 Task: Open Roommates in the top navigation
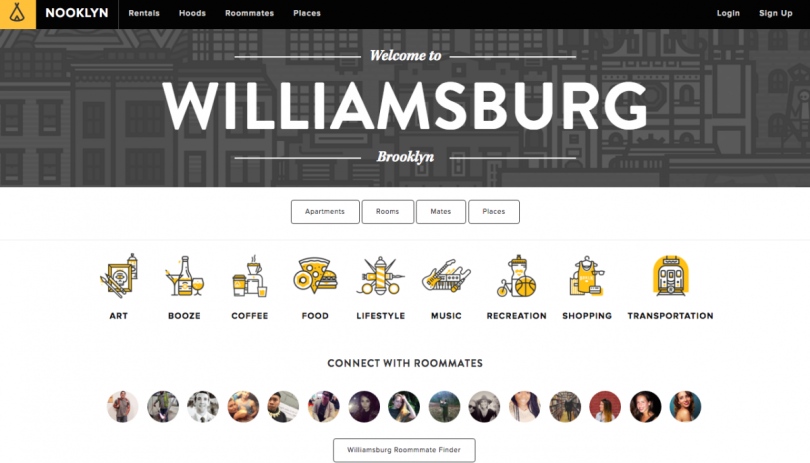[x=250, y=13]
